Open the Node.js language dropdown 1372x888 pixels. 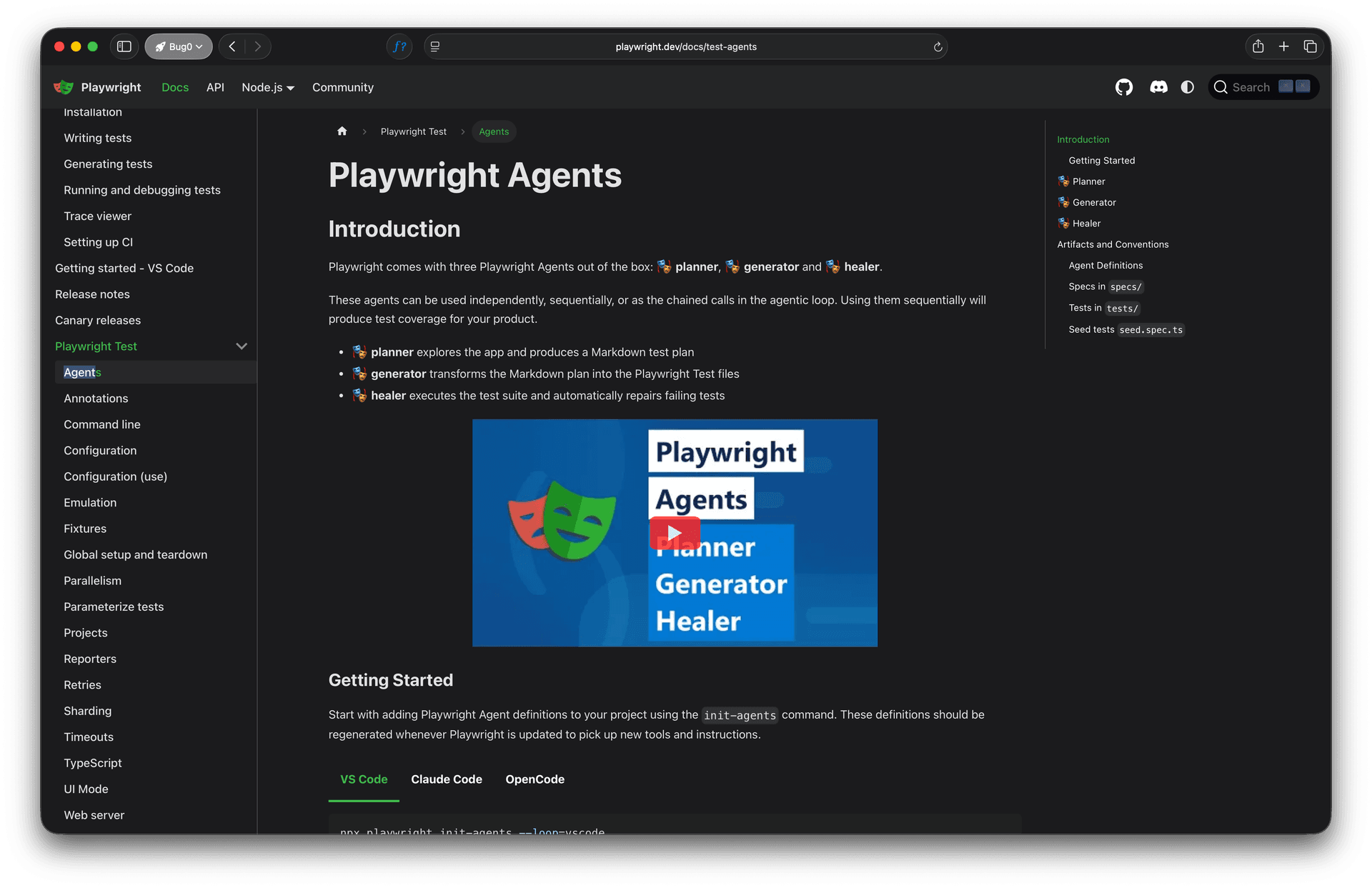pyautogui.click(x=267, y=87)
